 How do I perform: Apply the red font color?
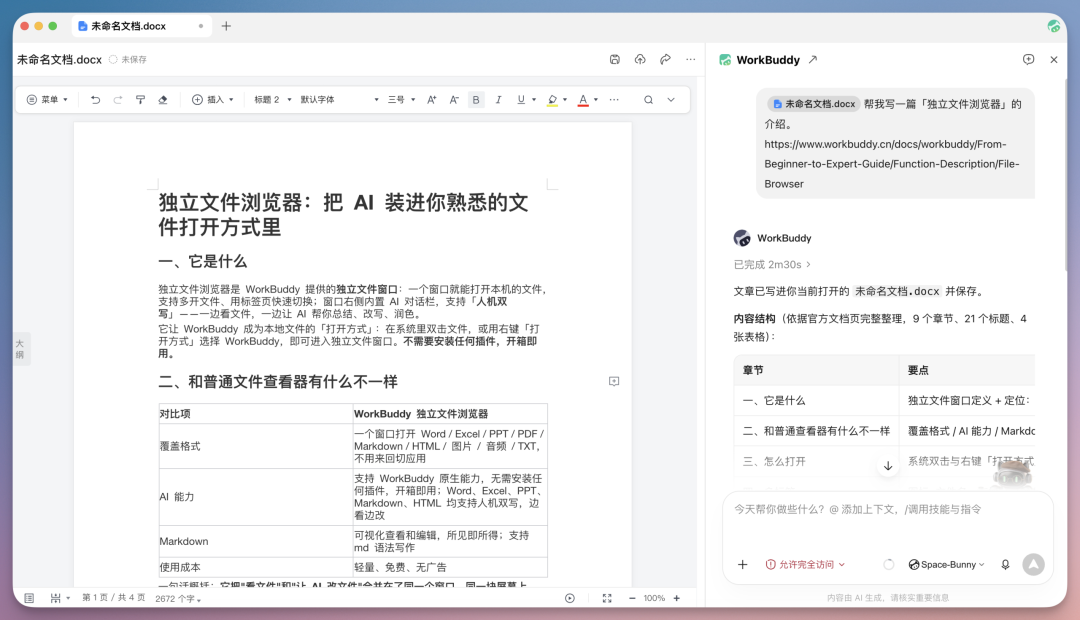pyautogui.click(x=583, y=100)
